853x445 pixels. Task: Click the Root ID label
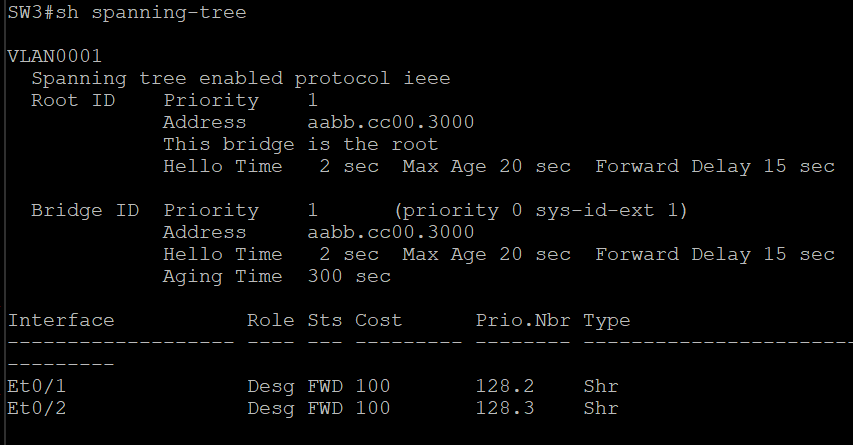pos(73,101)
